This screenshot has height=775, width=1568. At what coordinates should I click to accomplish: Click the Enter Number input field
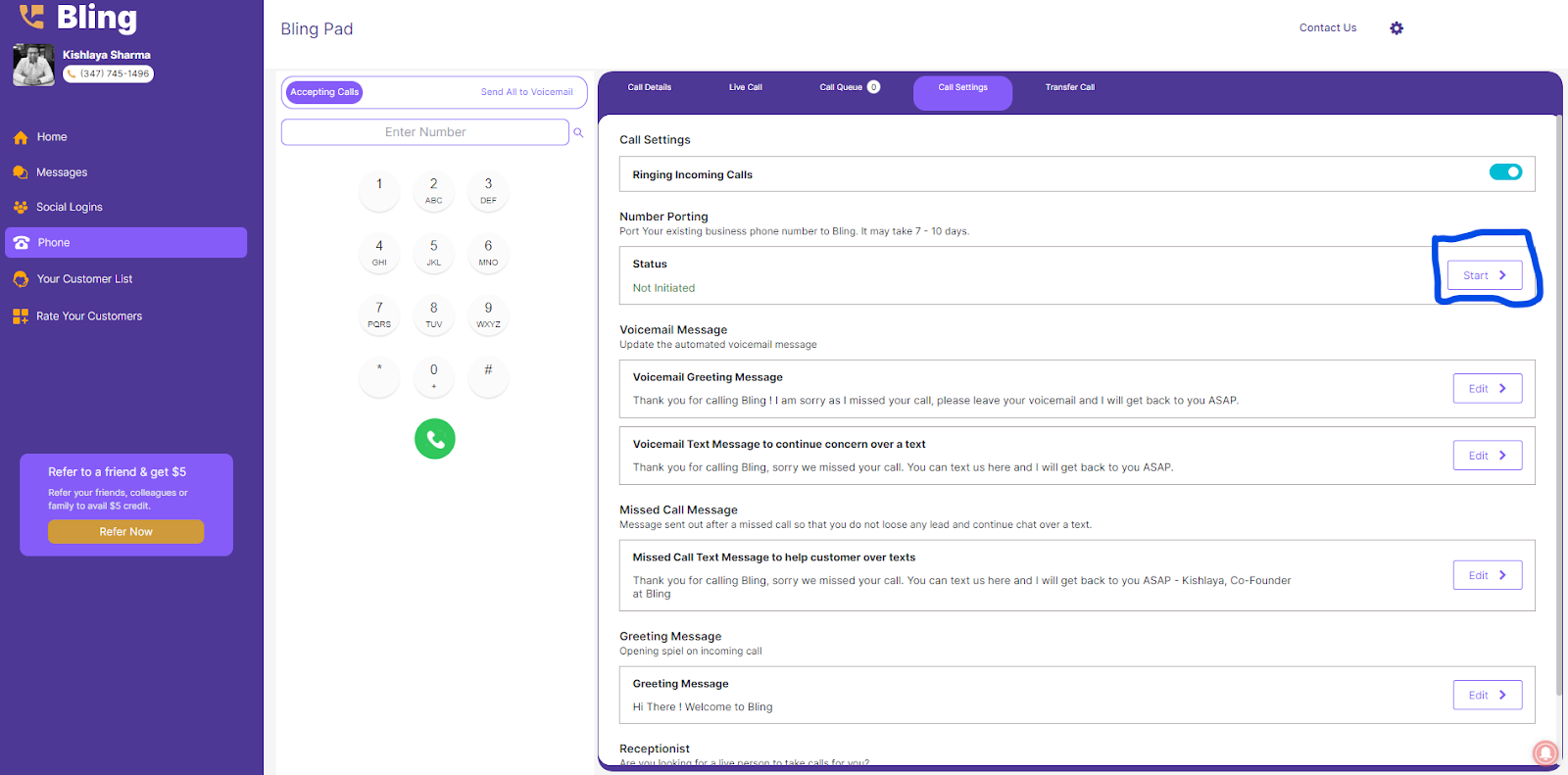[x=424, y=132]
